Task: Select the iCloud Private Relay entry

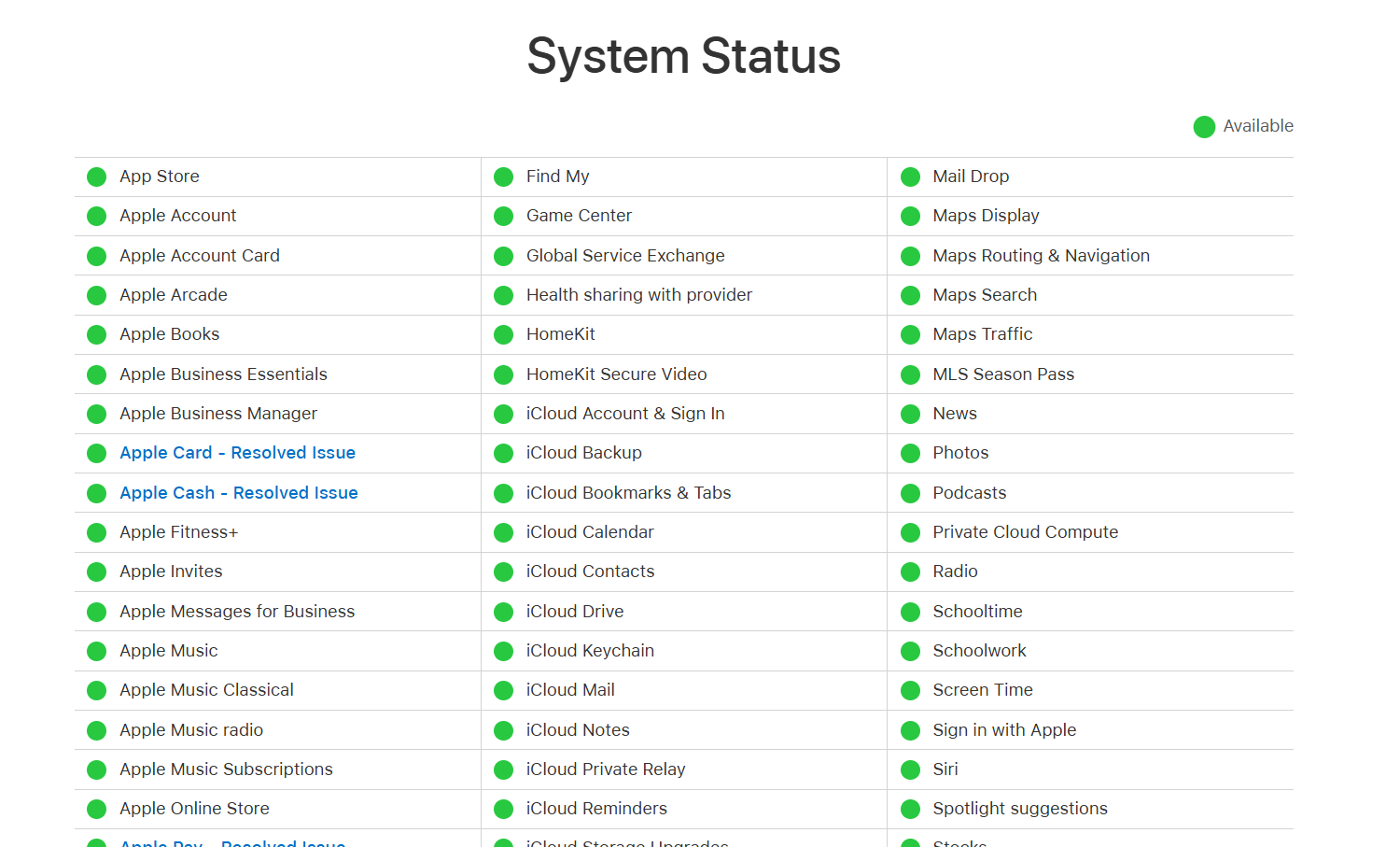Action: coord(606,769)
